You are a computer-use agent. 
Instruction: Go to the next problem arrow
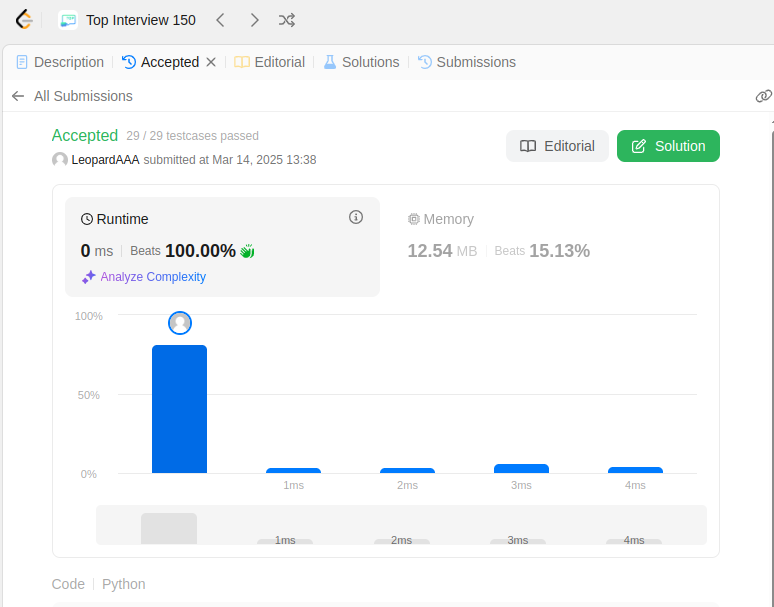254,20
